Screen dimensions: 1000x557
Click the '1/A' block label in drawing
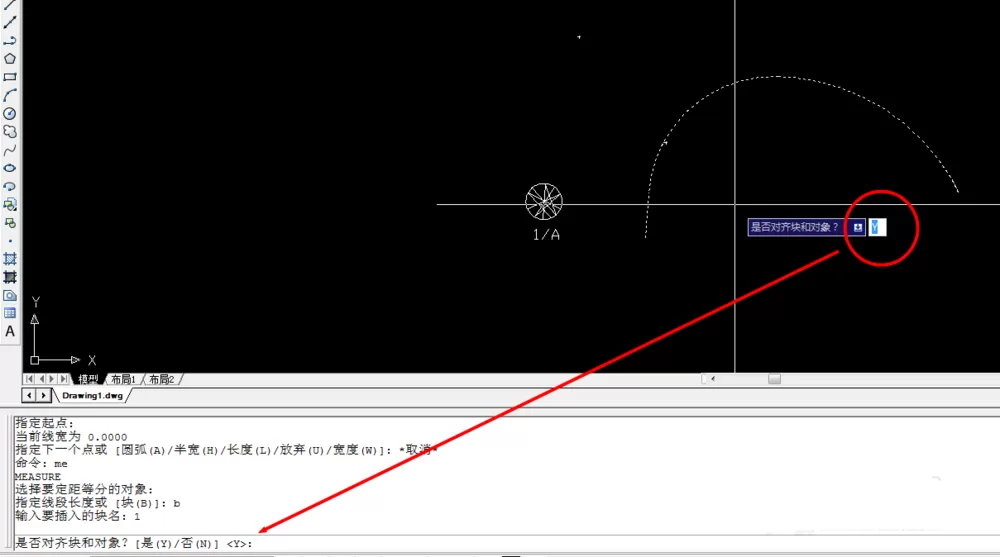coord(546,235)
